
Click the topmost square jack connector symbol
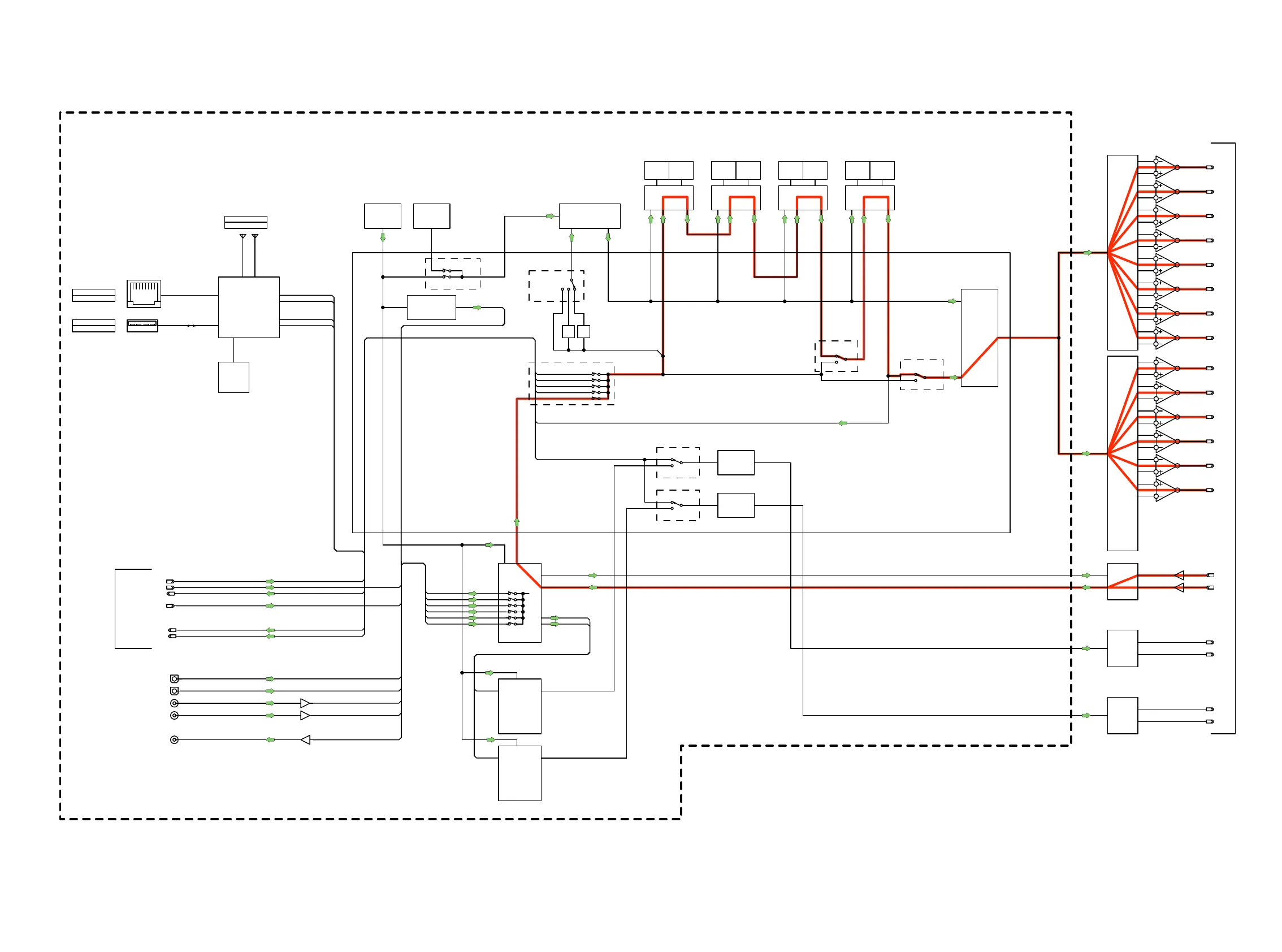[175, 679]
